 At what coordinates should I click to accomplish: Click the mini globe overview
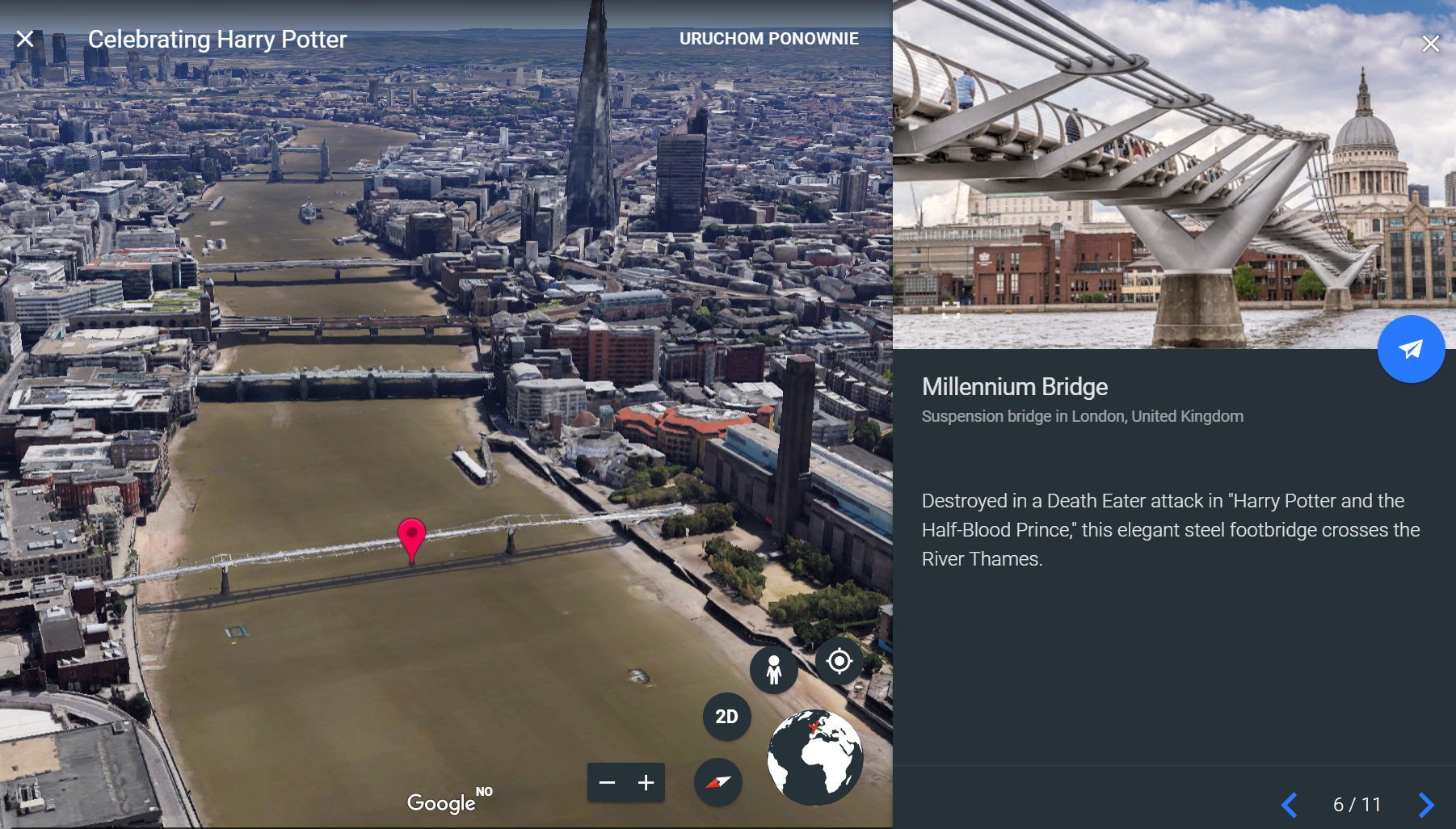coord(814,758)
